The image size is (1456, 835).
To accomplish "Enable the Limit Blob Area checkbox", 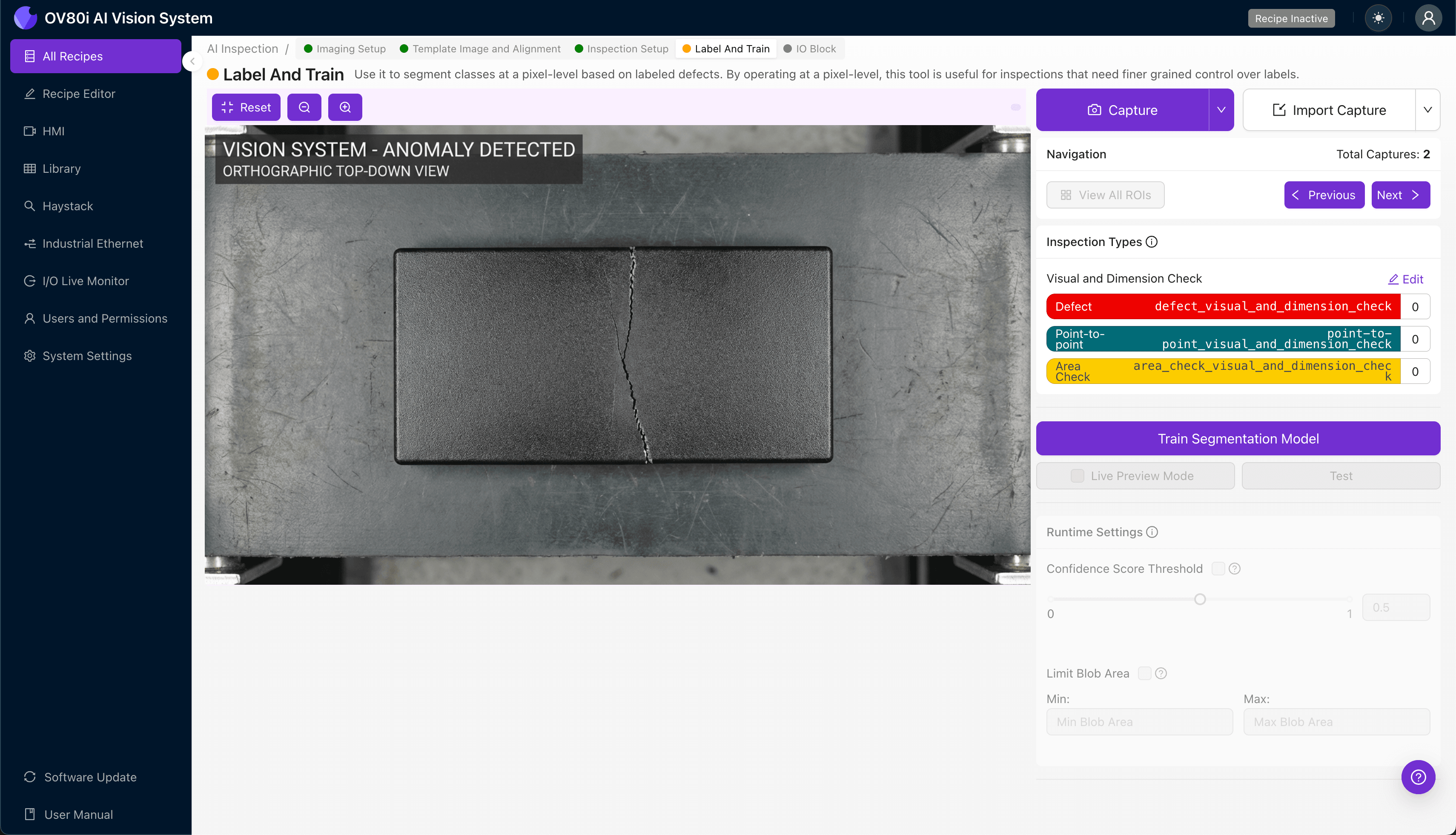I will tap(1144, 673).
